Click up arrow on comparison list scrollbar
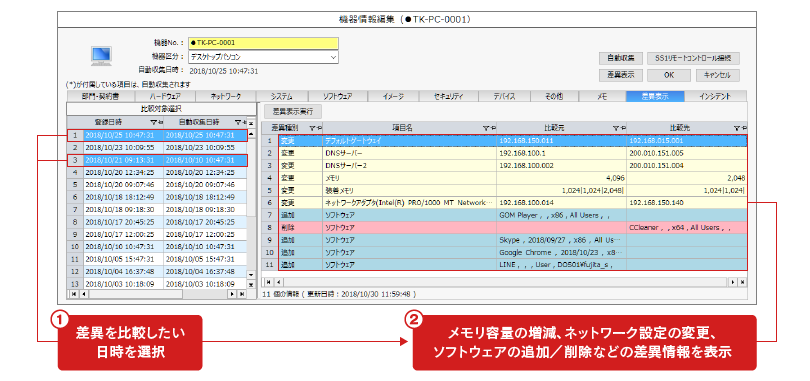The image size is (810, 381). [252, 134]
